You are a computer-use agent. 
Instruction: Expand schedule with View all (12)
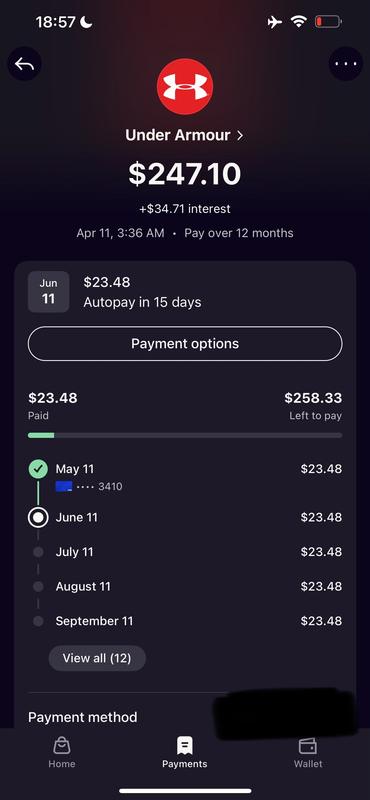pos(97,658)
